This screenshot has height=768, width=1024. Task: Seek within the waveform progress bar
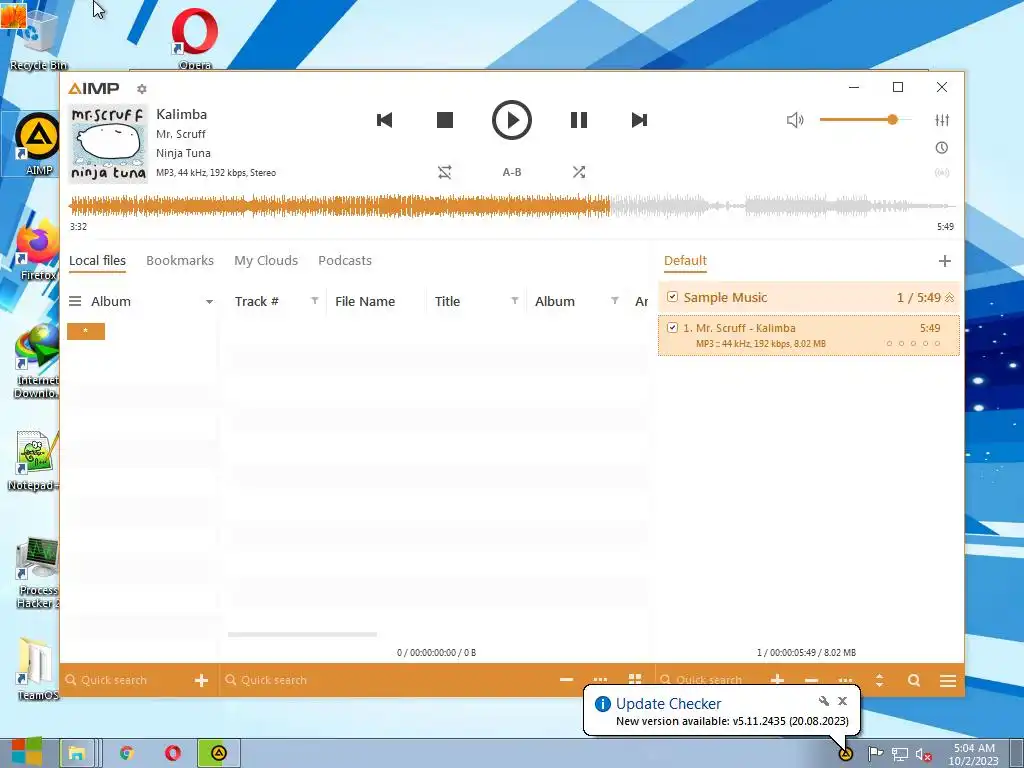pyautogui.click(x=513, y=206)
